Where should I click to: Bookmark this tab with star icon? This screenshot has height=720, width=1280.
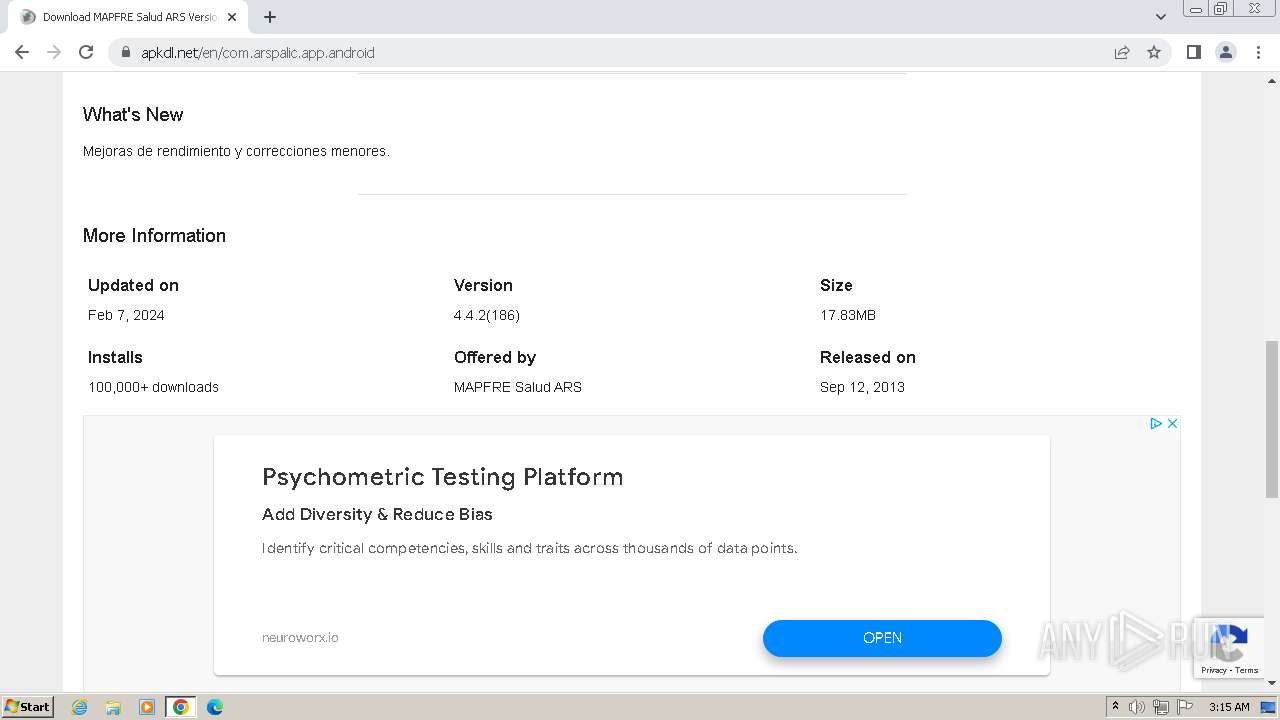click(x=1154, y=52)
